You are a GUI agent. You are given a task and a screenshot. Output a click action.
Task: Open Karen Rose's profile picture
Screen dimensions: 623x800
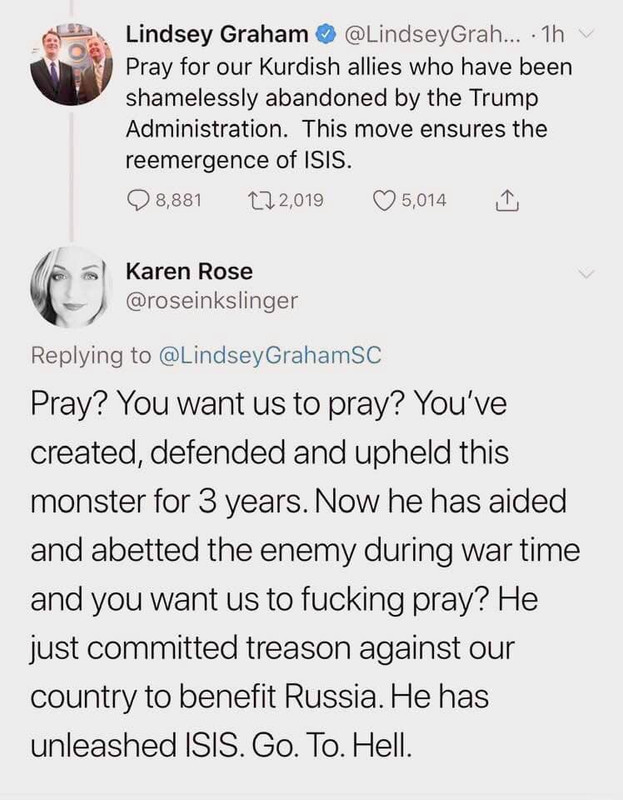coord(71,287)
